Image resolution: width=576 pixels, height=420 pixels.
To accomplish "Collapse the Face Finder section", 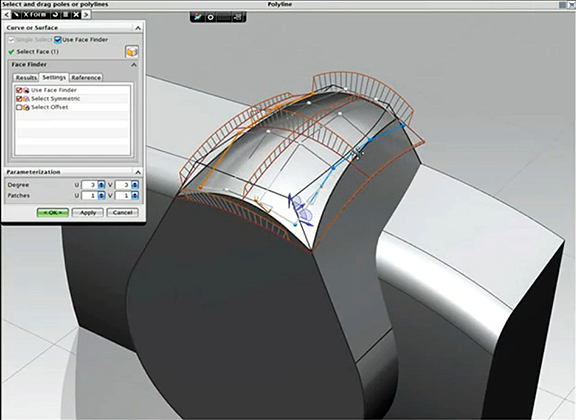I will (134, 65).
